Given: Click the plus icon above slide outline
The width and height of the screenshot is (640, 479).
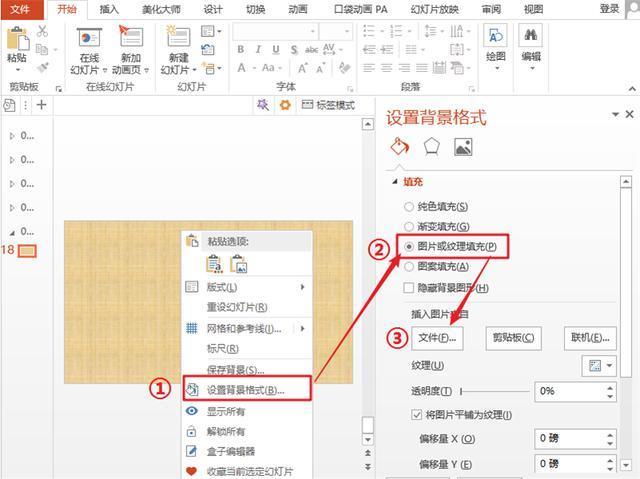Looking at the screenshot, I should (41, 105).
